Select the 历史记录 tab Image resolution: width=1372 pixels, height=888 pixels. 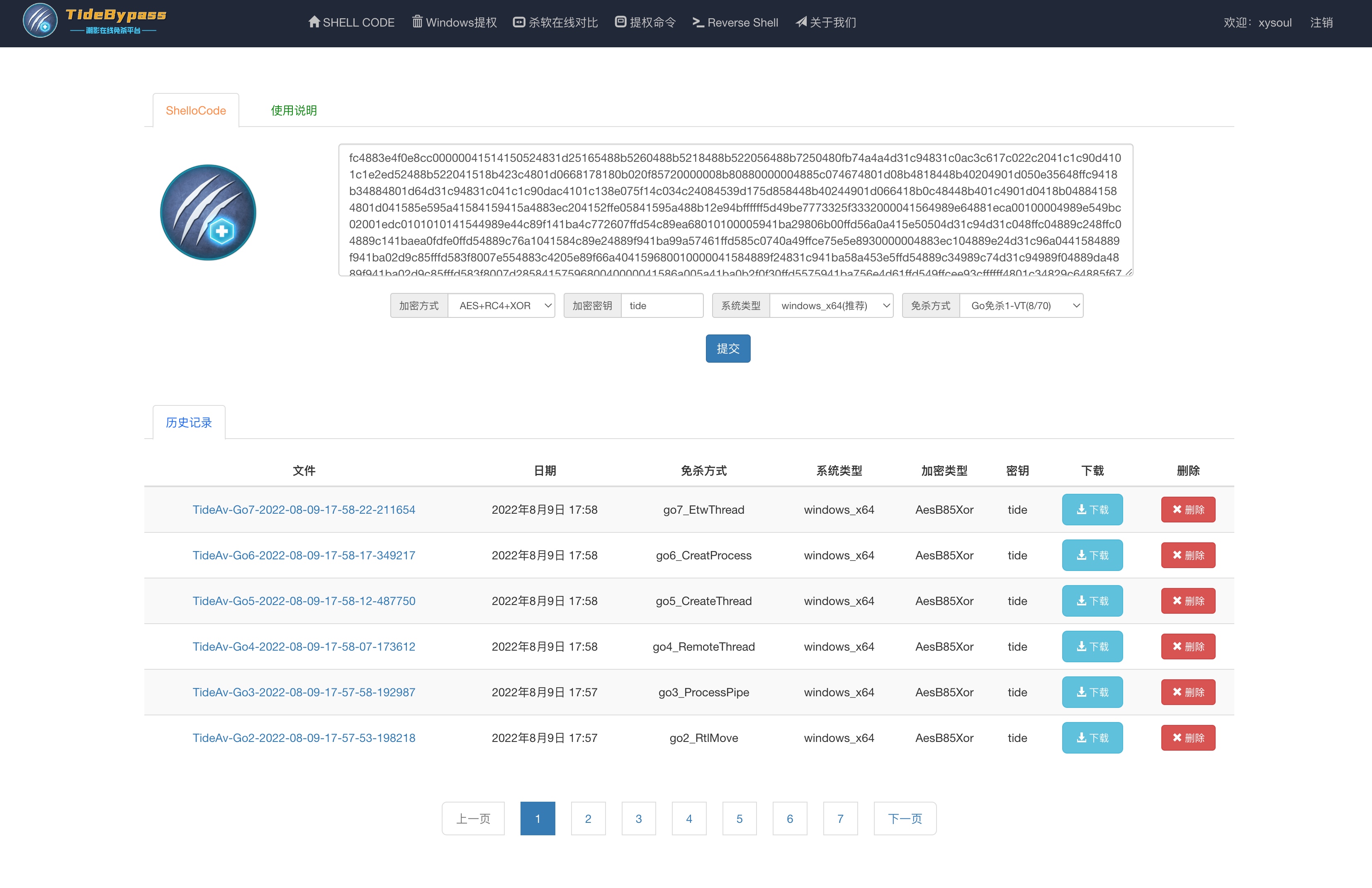point(188,423)
